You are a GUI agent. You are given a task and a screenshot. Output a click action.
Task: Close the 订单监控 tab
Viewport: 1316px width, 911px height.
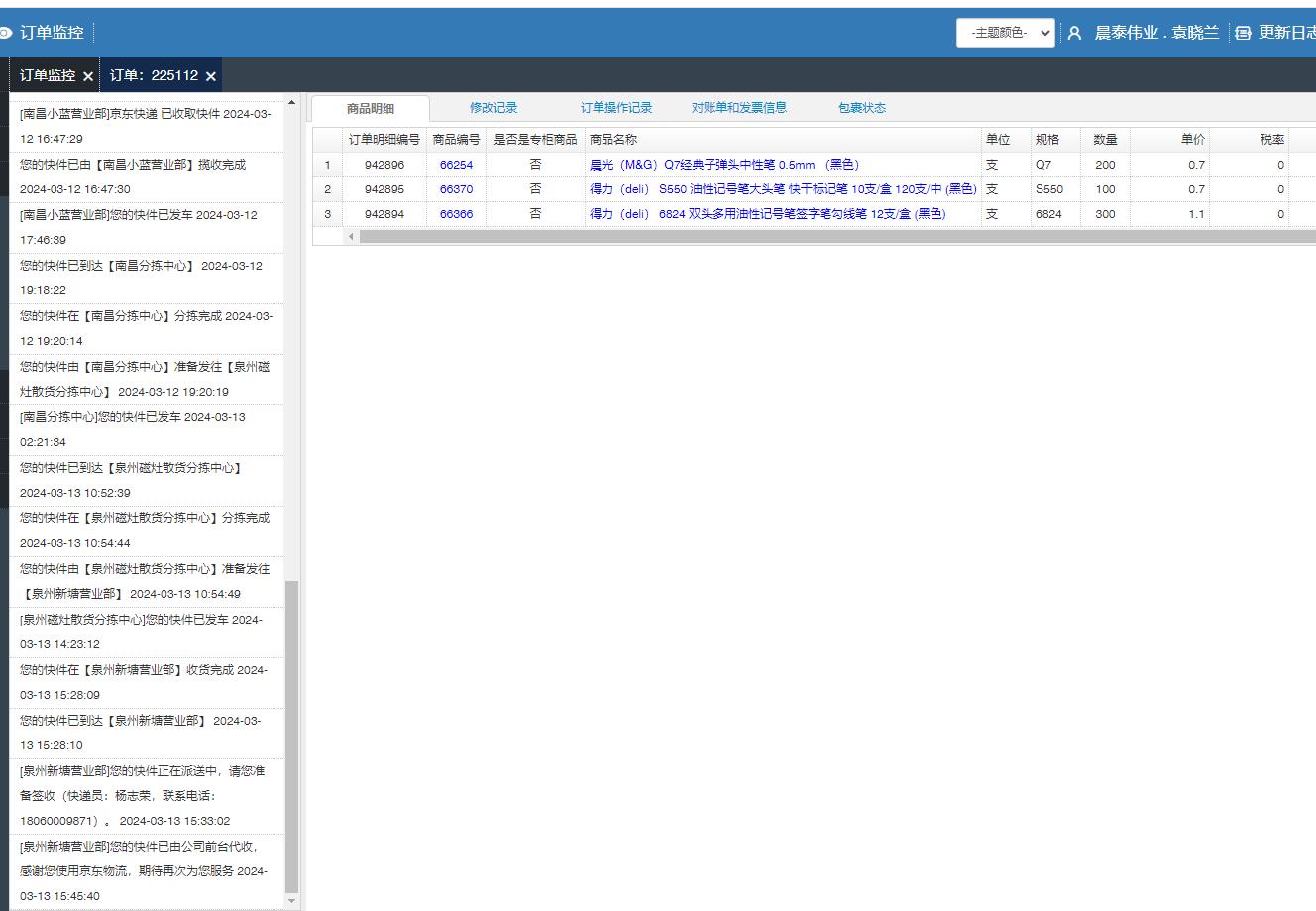tap(88, 76)
